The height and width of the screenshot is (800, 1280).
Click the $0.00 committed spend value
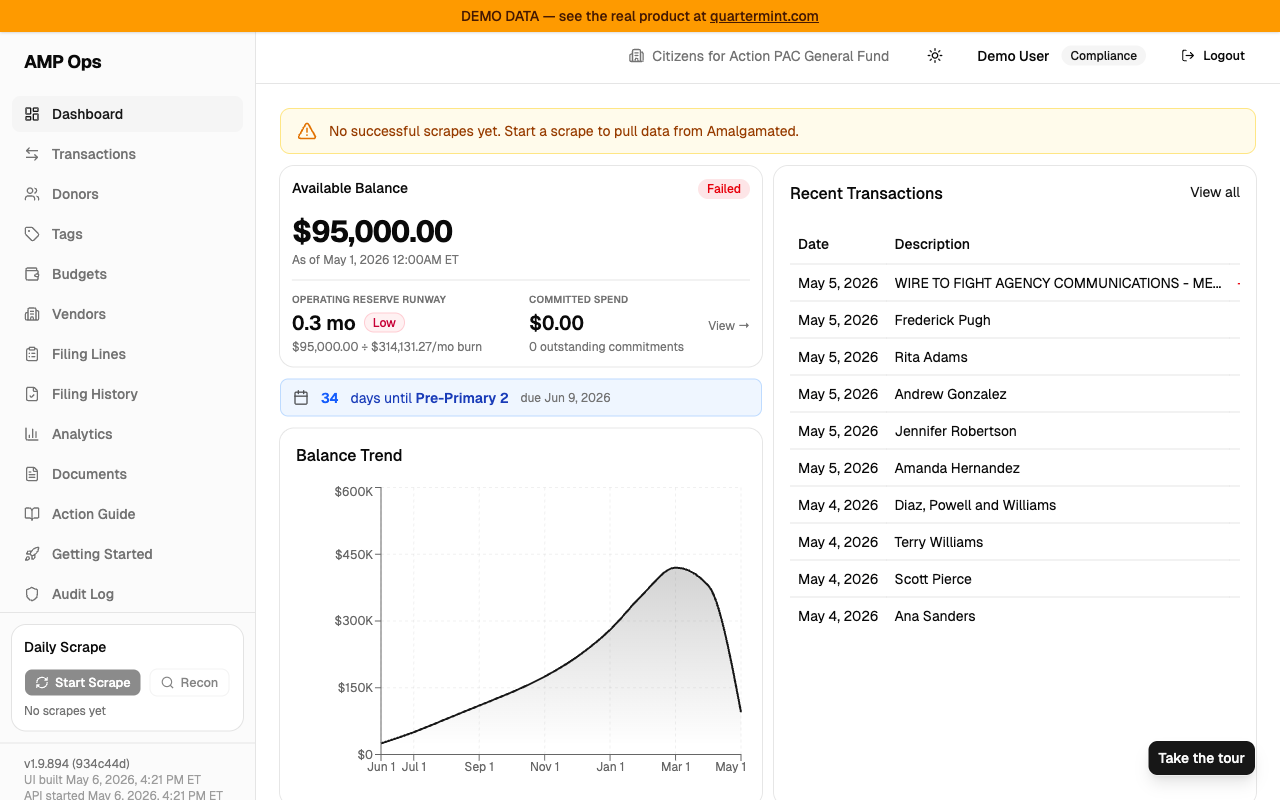pyautogui.click(x=556, y=323)
